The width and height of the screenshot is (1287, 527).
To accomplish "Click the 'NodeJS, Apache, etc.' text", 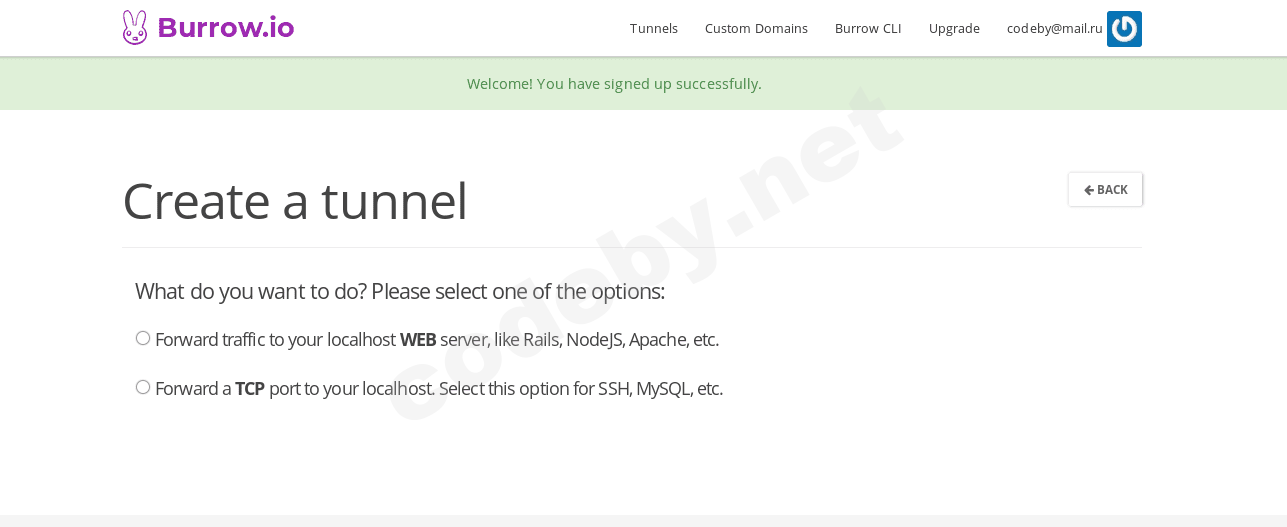I will click(642, 340).
